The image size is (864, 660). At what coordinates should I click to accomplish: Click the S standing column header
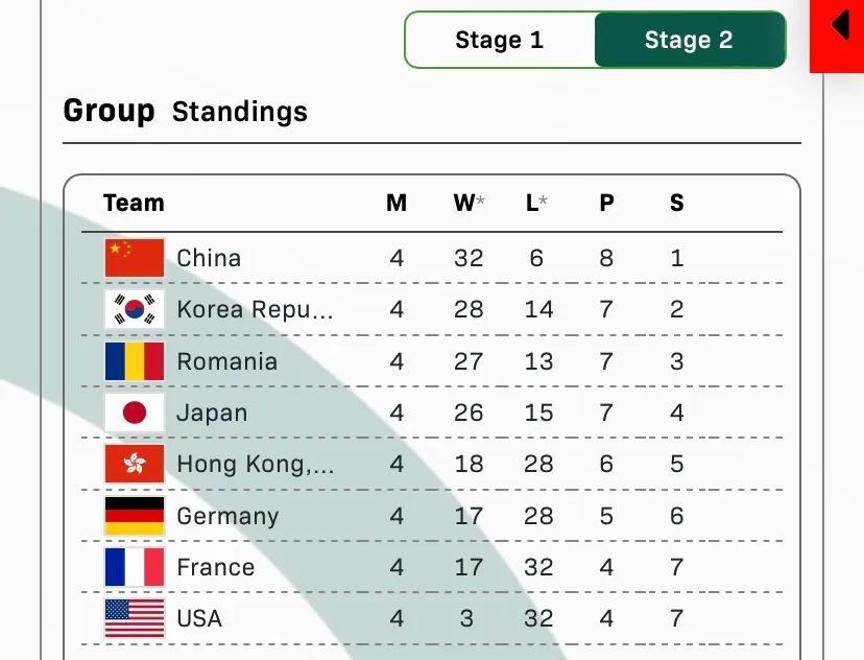click(677, 203)
